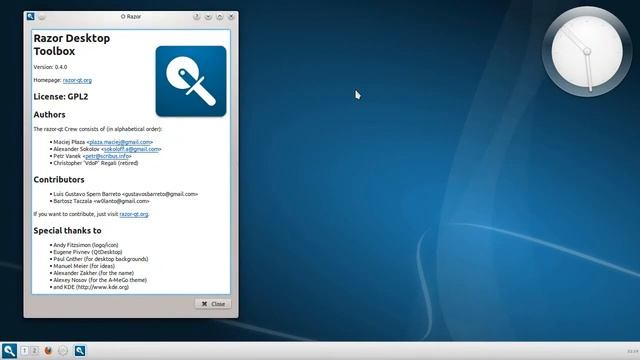This screenshot has width=640, height=360.
Task: Open petr@scribus.info email link
Action: coord(107,156)
